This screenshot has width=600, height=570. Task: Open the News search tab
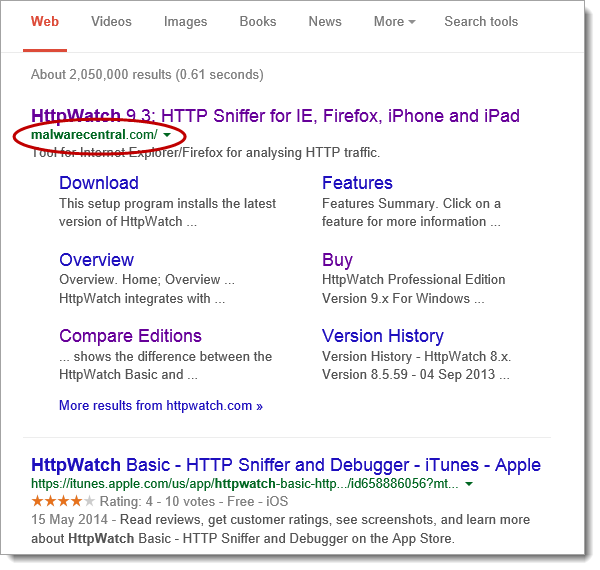pyautogui.click(x=325, y=21)
